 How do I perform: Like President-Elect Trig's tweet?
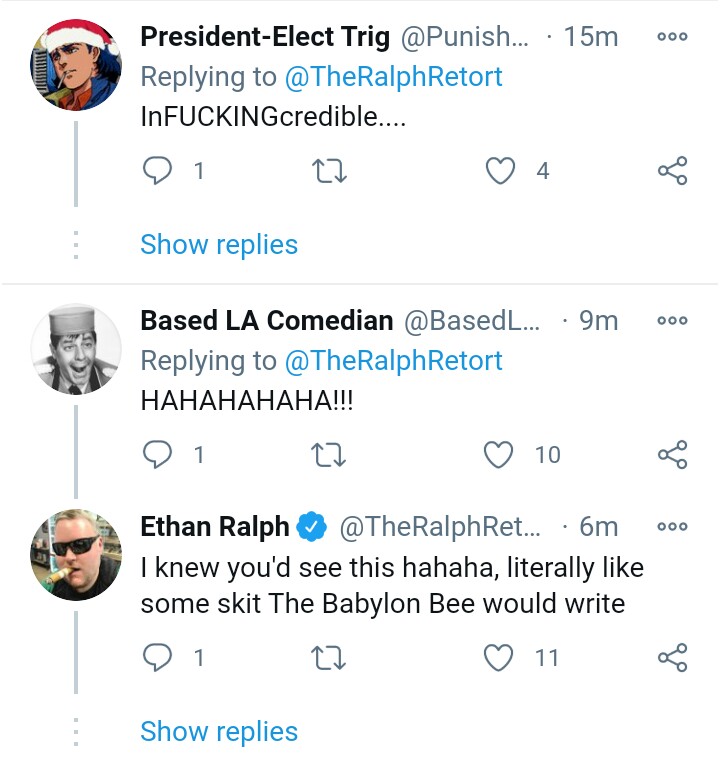500,171
